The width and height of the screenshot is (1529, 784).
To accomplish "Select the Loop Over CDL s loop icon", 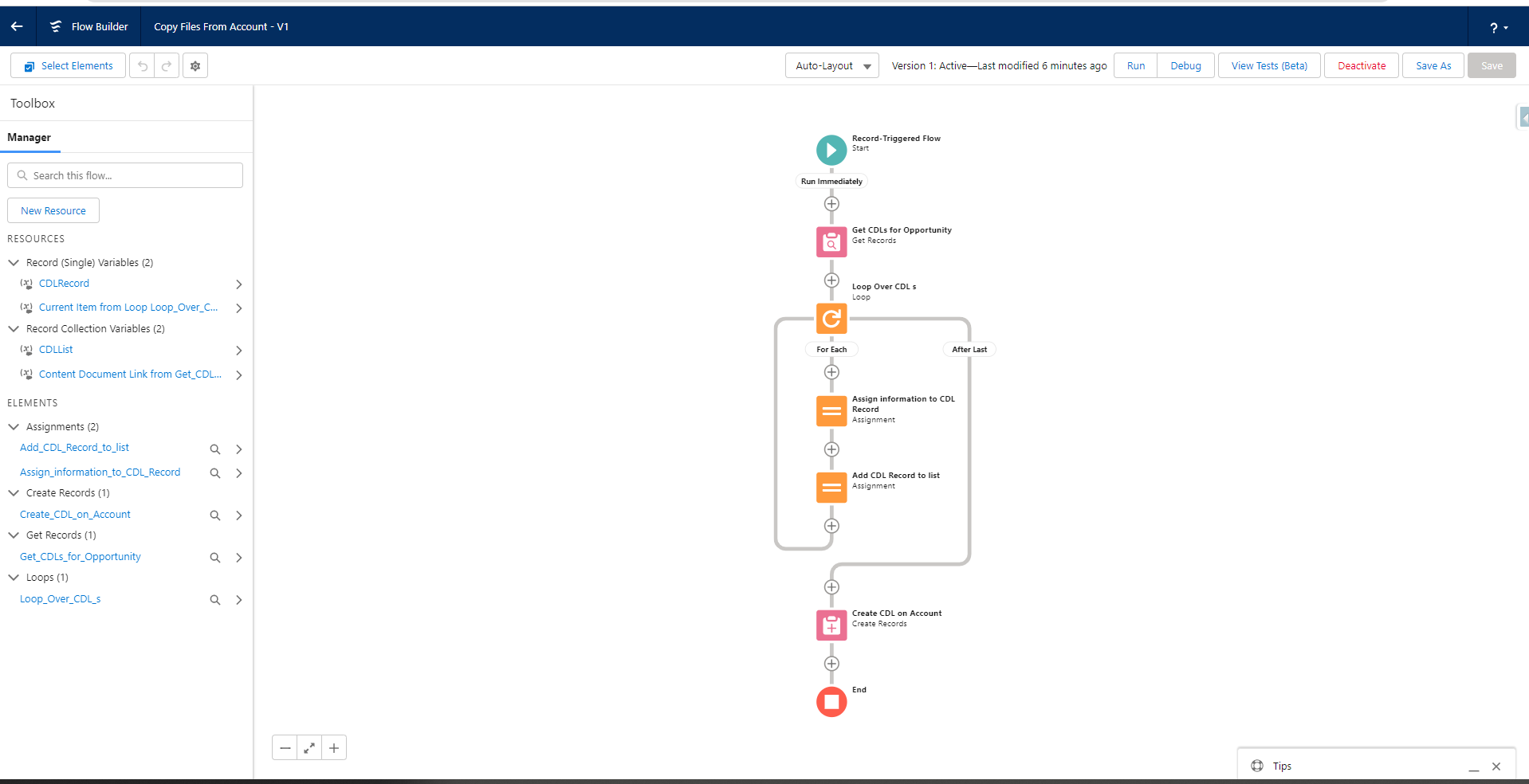I will [831, 319].
